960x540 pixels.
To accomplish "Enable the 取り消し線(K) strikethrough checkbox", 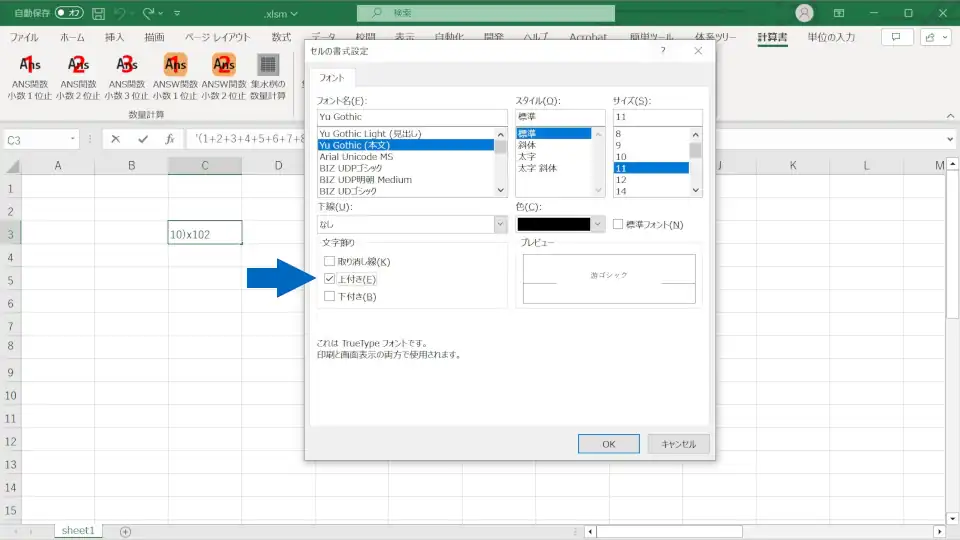I will [x=329, y=262].
